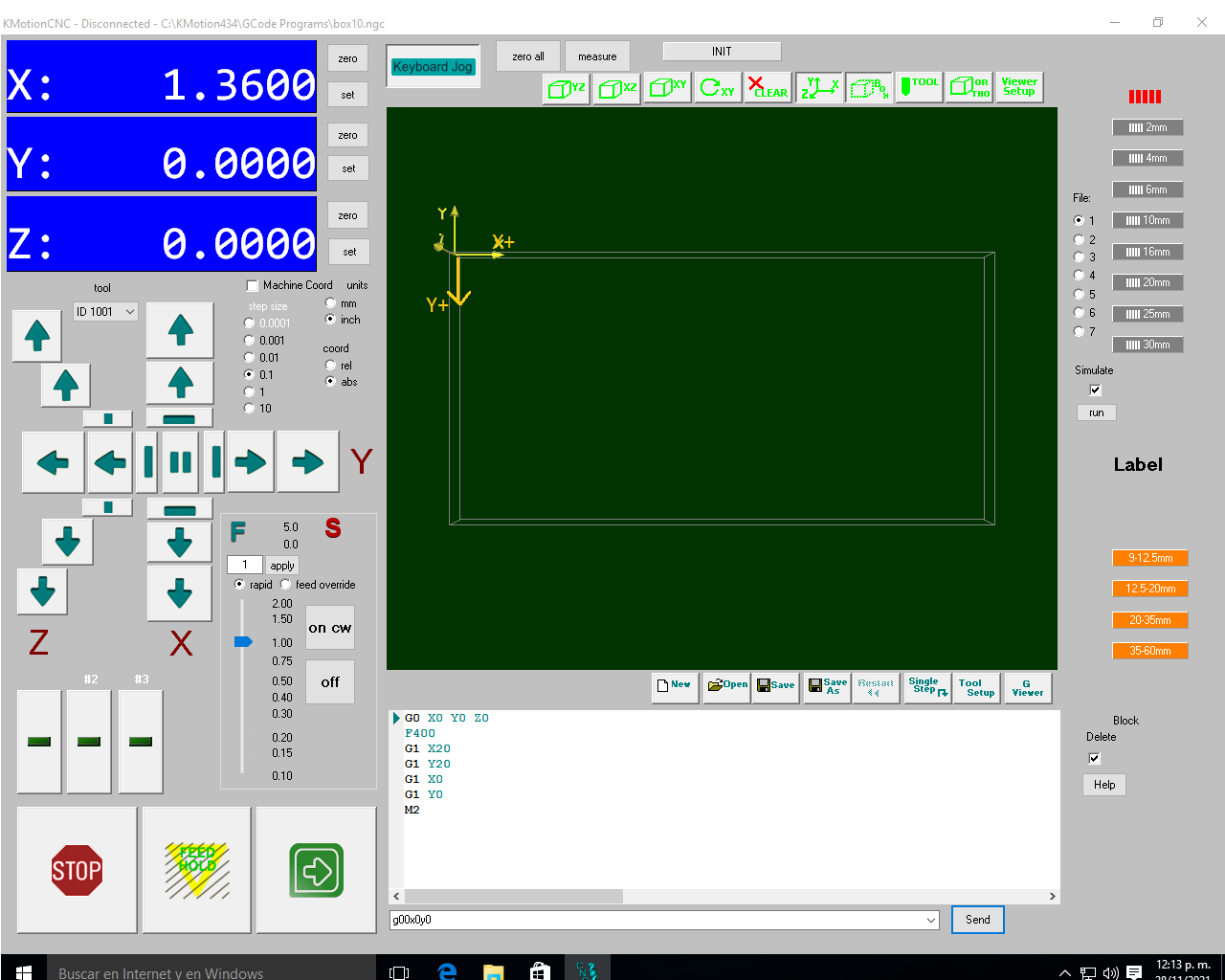Uncheck the Simulate checkbox
Screen dimensions: 1225x980
point(1095,390)
